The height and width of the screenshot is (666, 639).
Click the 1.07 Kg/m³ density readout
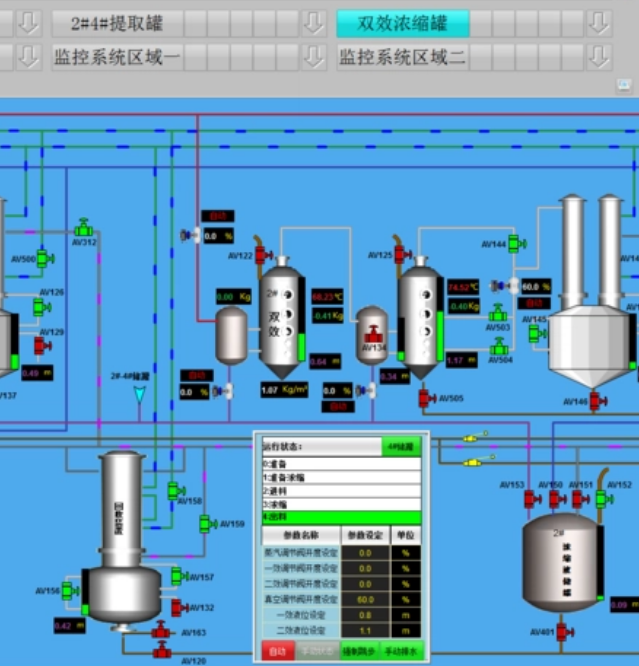point(284,390)
